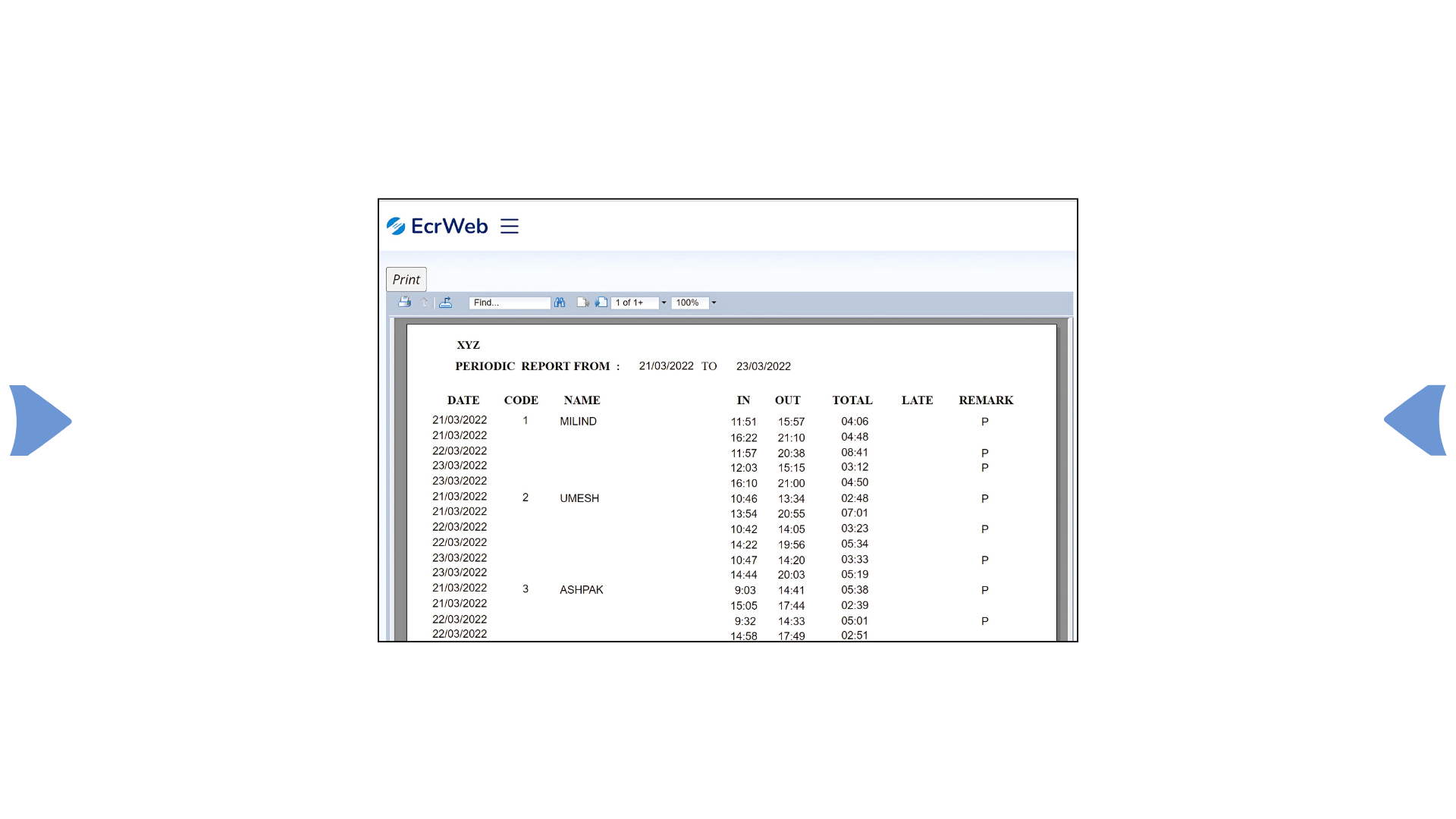The width and height of the screenshot is (1456, 819).
Task: Click the binoculars find icon
Action: (560, 302)
